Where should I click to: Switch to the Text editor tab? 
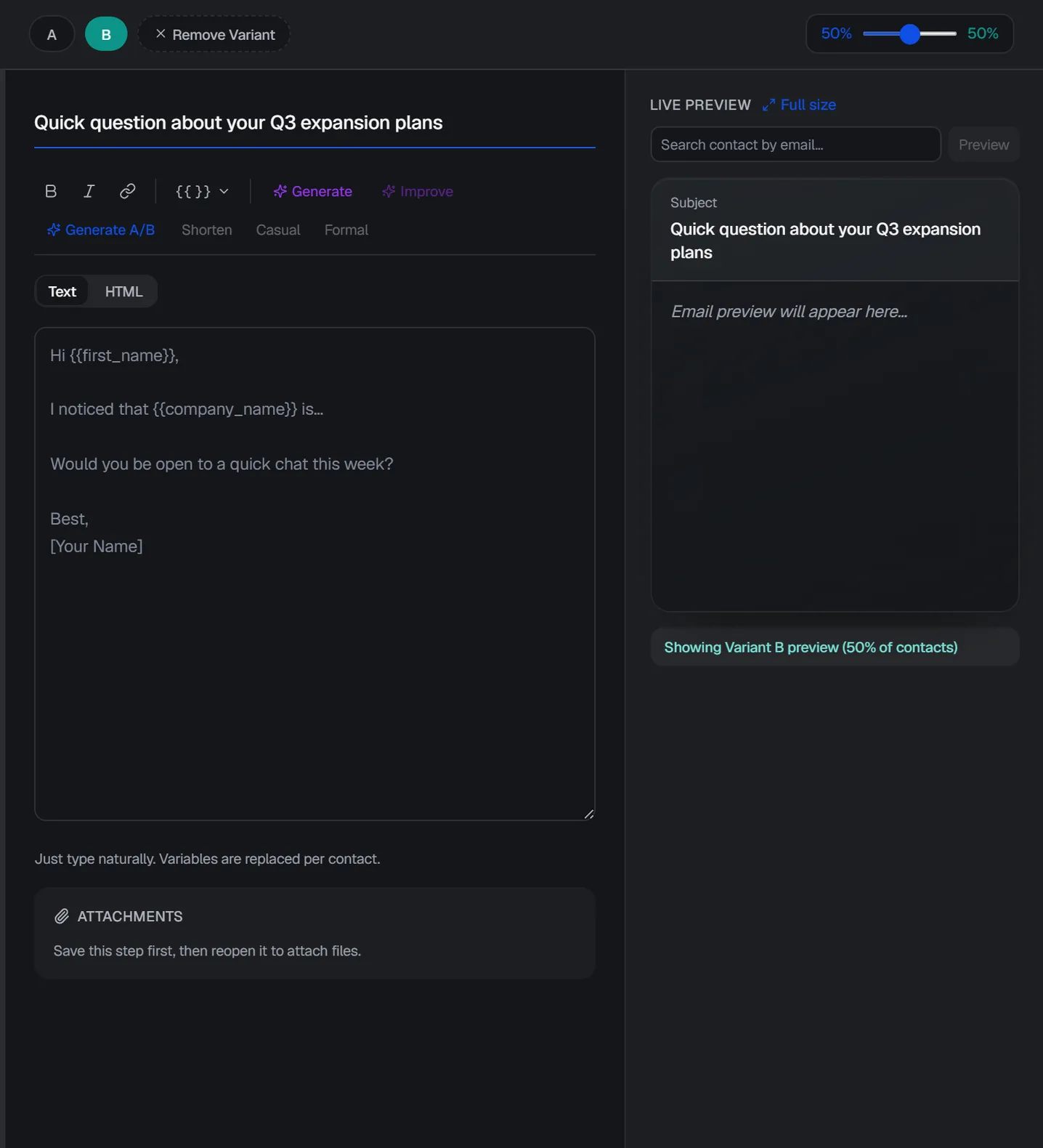pyautogui.click(x=62, y=291)
